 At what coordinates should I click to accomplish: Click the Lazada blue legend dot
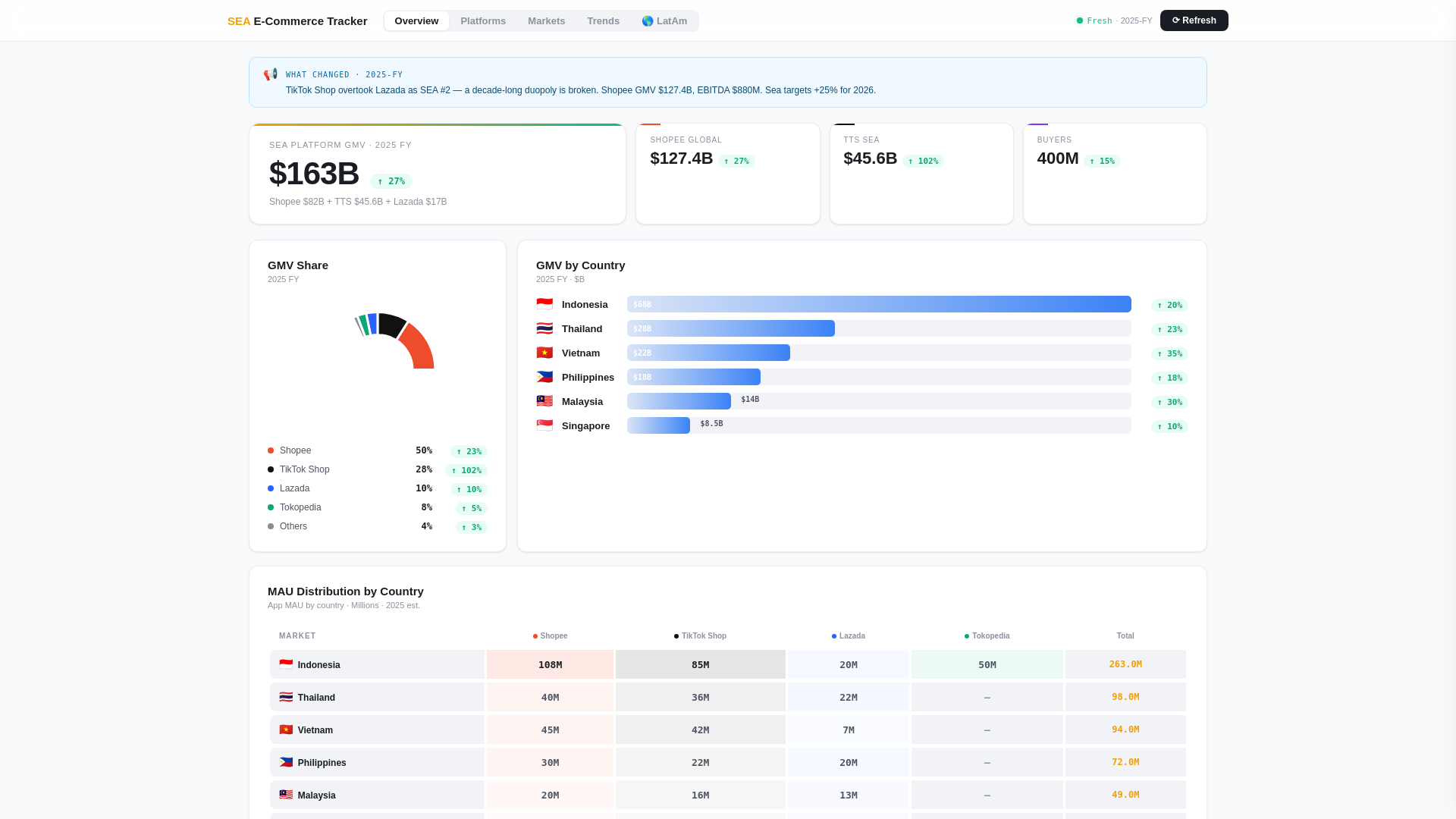[271, 488]
